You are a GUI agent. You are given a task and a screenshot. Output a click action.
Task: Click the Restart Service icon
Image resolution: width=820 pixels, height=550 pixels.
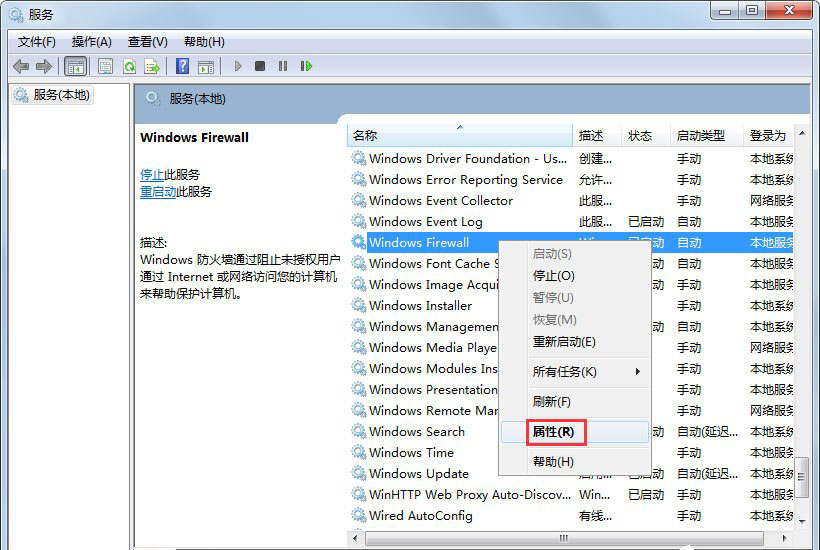pos(306,66)
